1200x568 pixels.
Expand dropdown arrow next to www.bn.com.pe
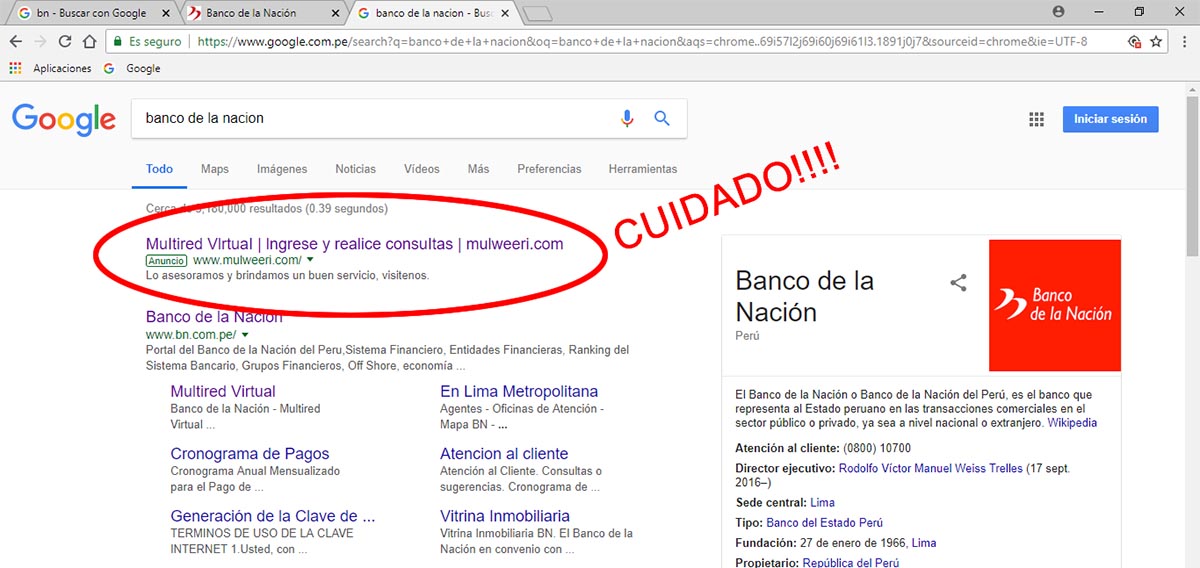[244, 334]
